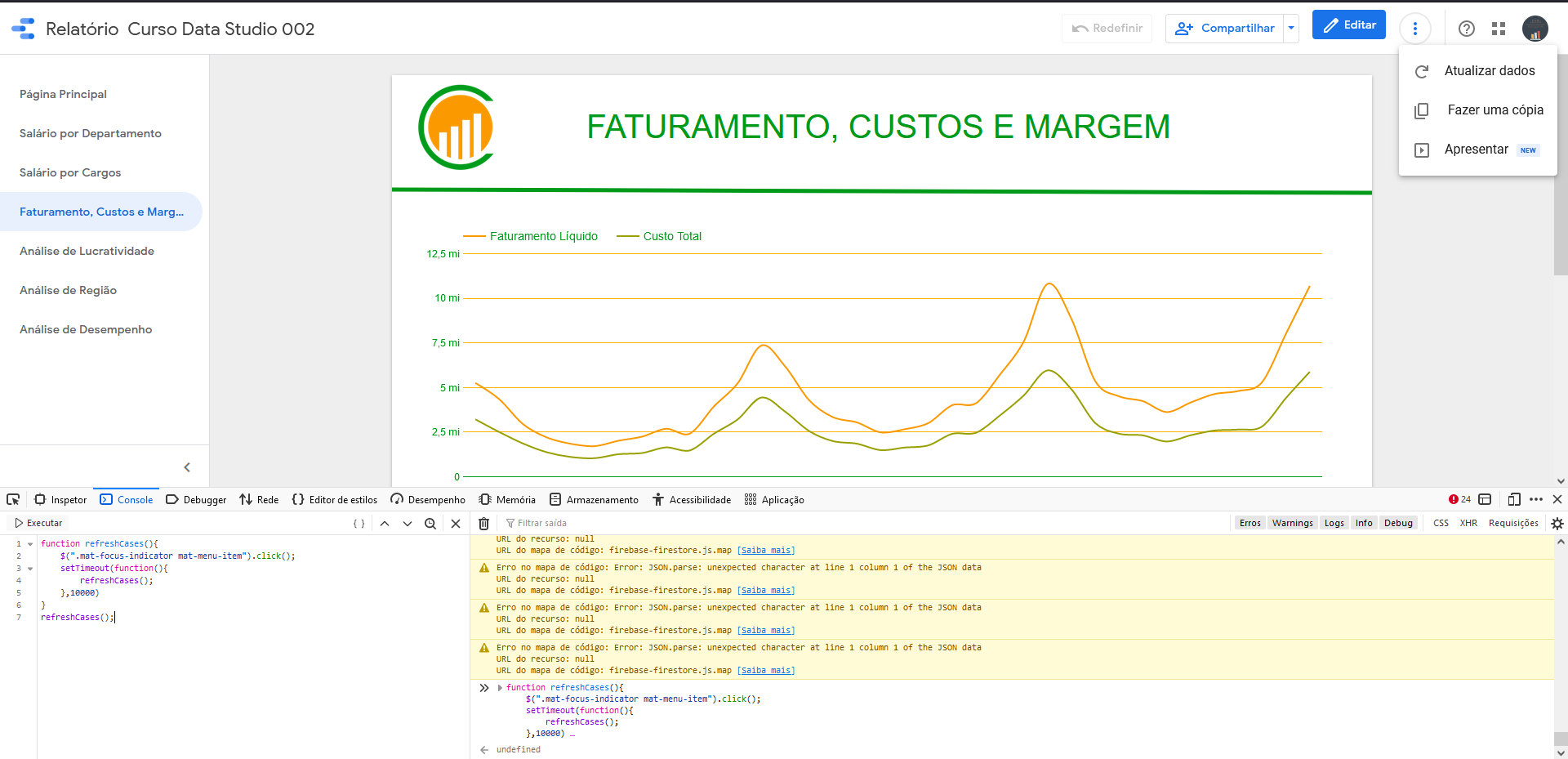
Task: Toggle Faturamento Líquido legend series
Action: pos(531,236)
